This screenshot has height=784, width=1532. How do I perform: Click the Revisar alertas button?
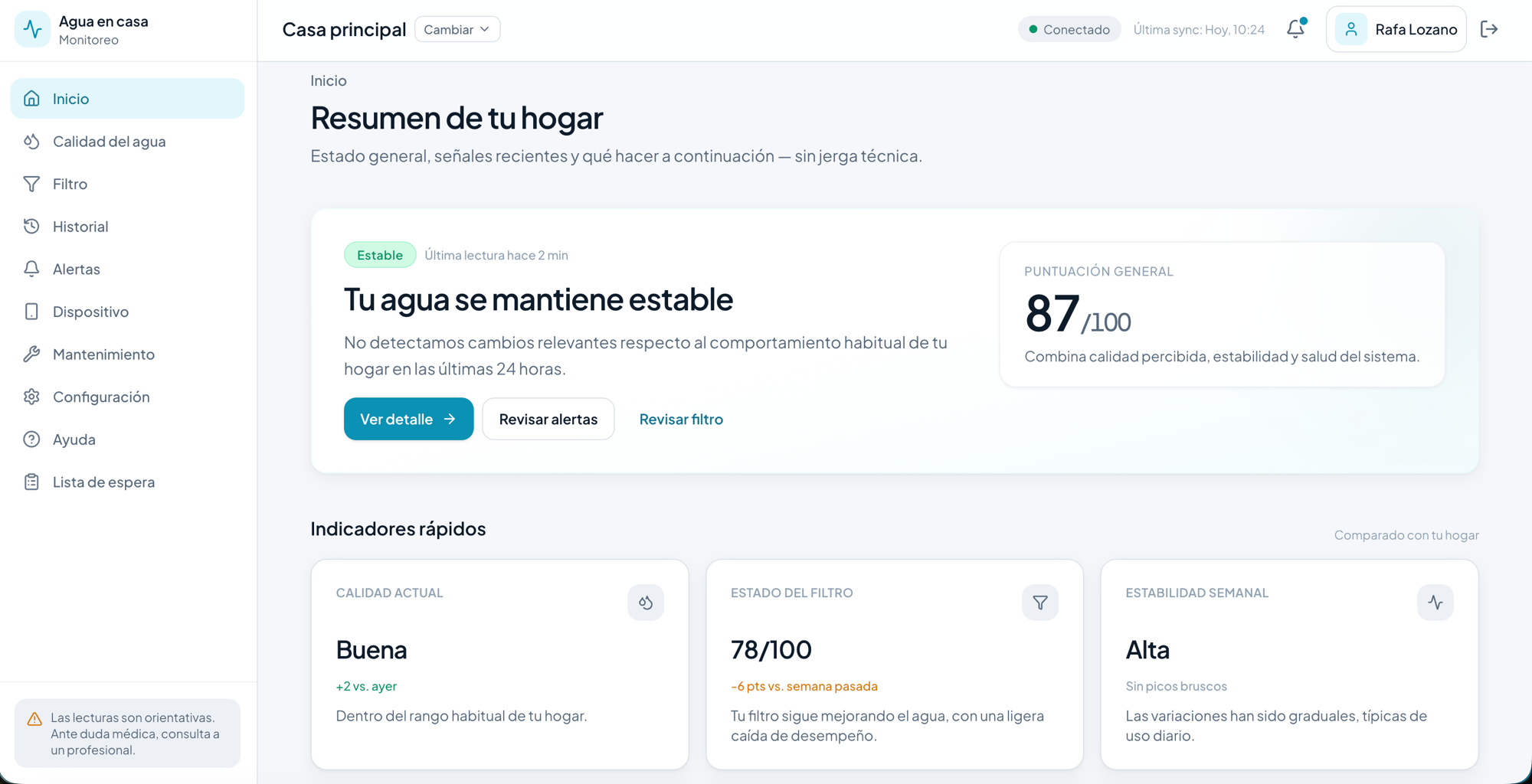tap(548, 419)
